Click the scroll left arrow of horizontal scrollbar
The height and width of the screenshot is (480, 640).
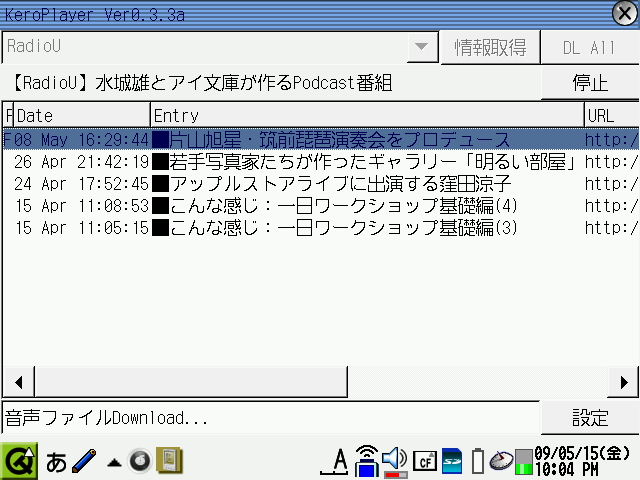click(x=18, y=382)
